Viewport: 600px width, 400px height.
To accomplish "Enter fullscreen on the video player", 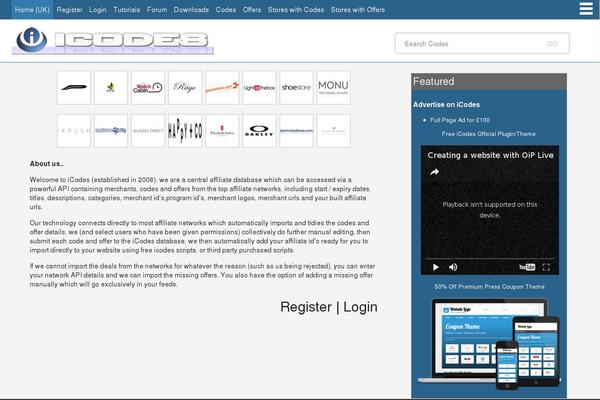I will [546, 267].
